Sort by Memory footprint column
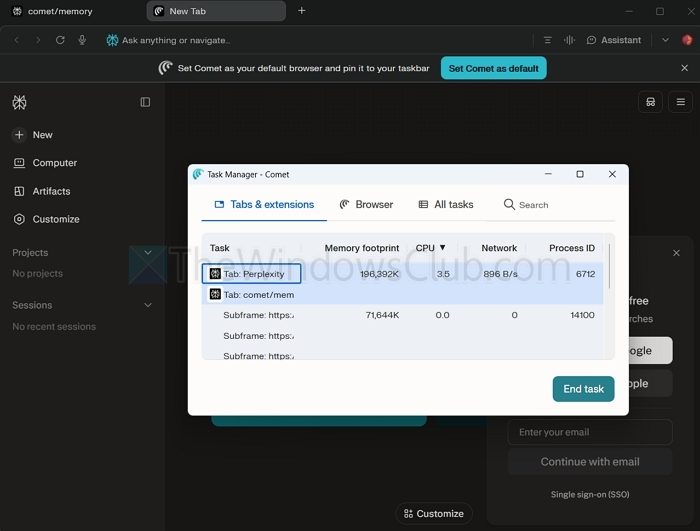This screenshot has width=700, height=531. pyautogui.click(x=362, y=248)
